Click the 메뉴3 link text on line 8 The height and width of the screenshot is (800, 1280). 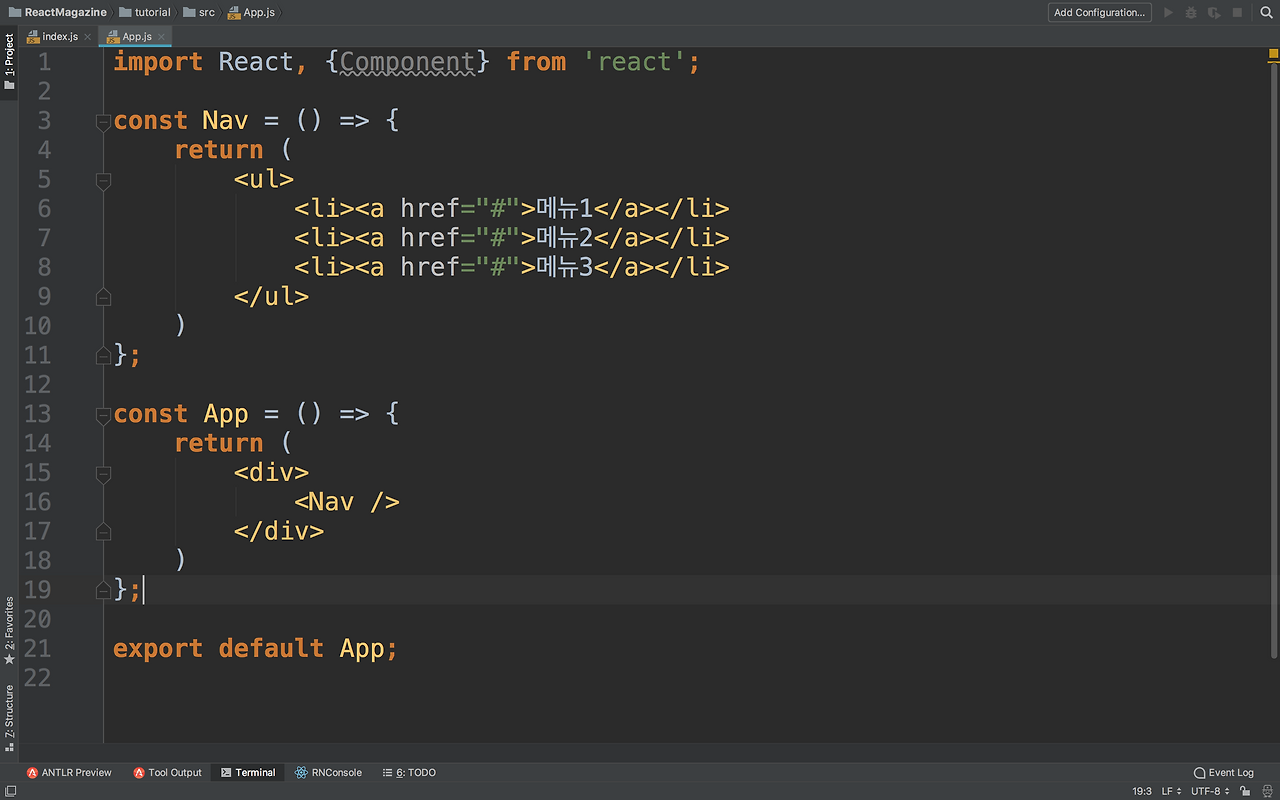pyautogui.click(x=564, y=267)
